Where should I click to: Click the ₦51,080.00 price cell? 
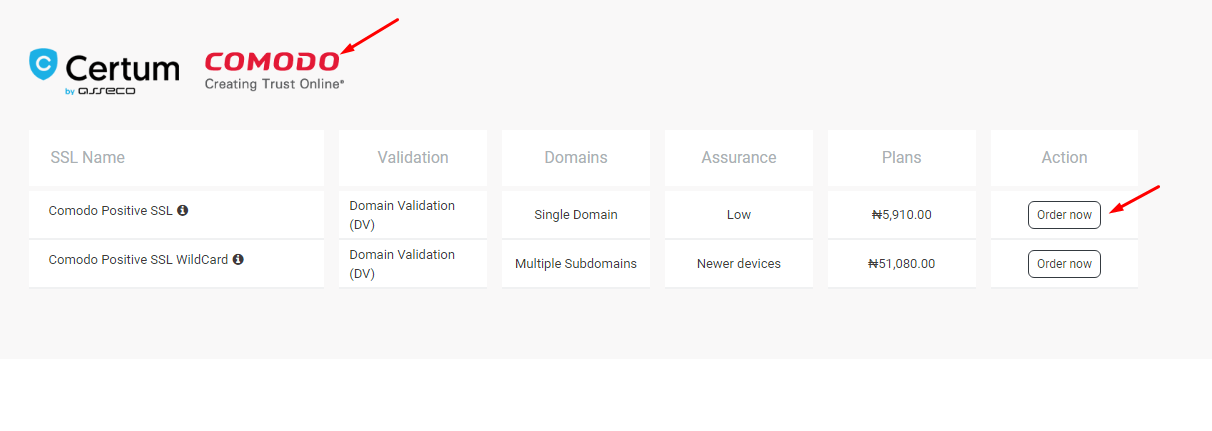coord(902,264)
